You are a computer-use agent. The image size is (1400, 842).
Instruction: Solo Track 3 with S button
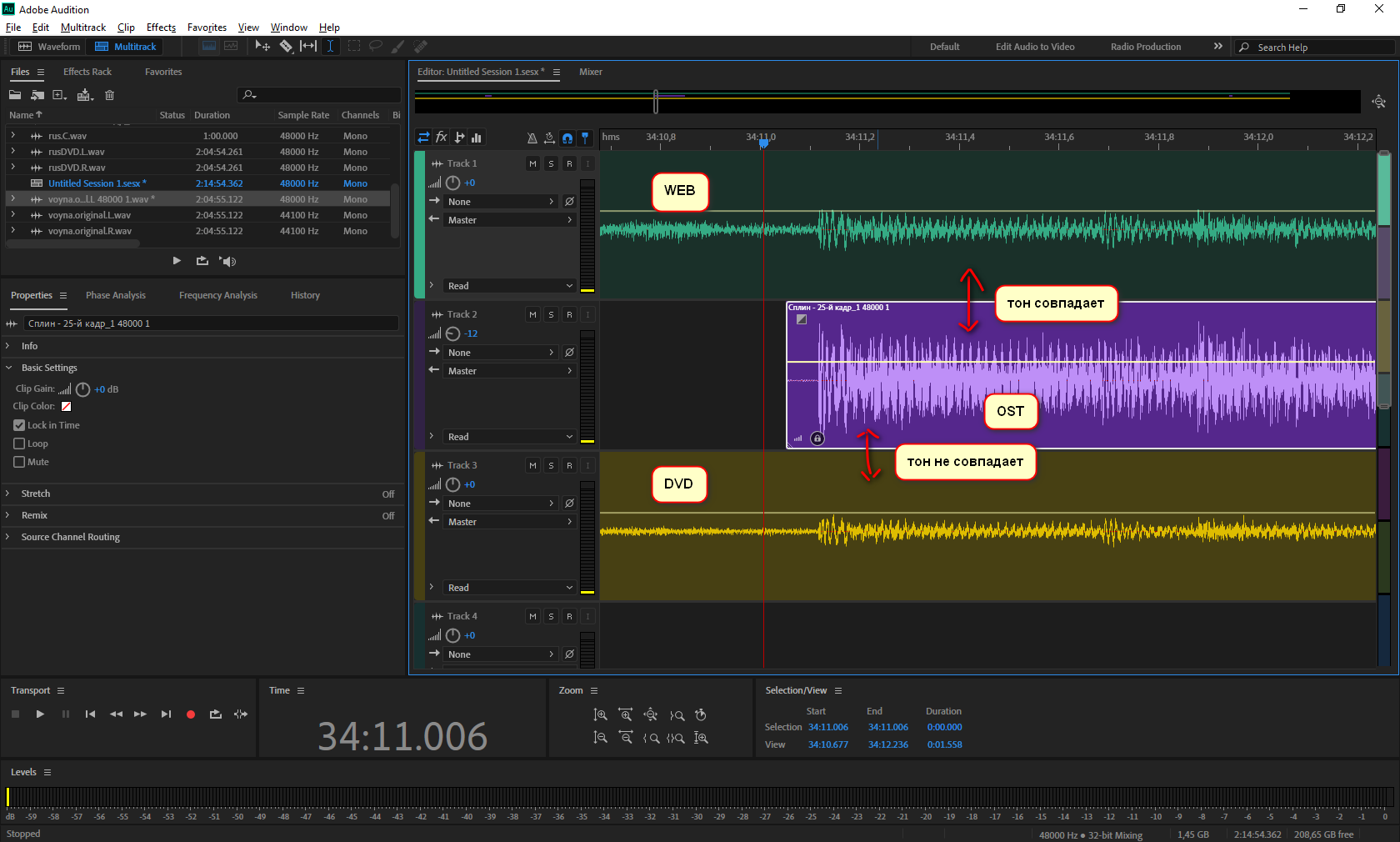(551, 465)
